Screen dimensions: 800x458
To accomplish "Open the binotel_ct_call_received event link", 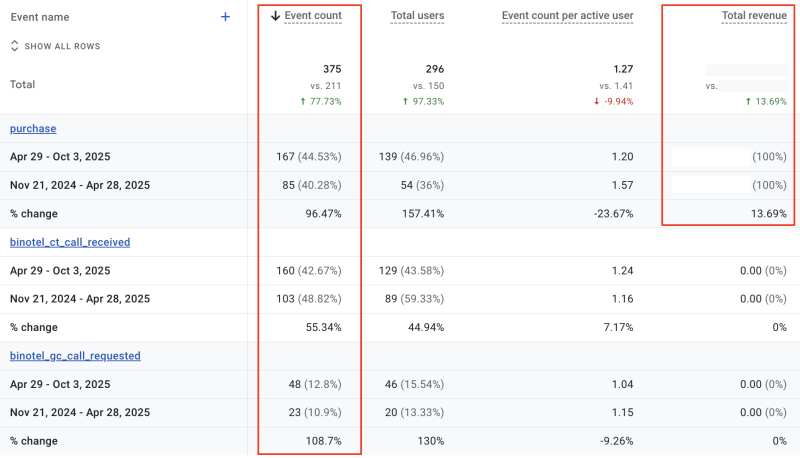I will [x=70, y=242].
